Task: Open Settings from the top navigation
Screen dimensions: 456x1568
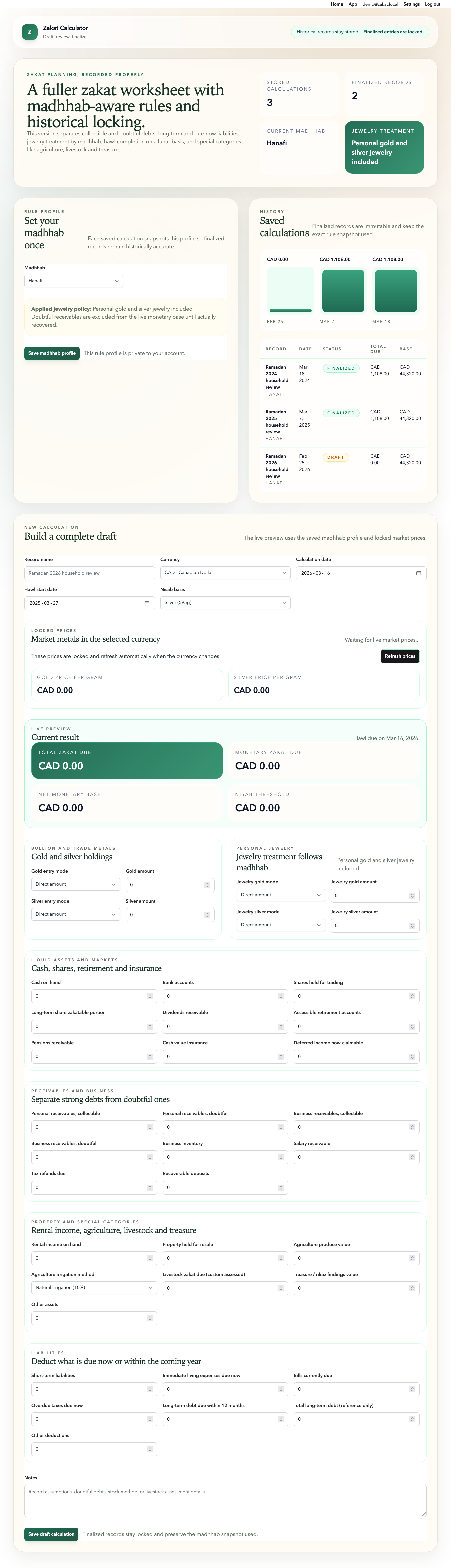Action: click(411, 4)
